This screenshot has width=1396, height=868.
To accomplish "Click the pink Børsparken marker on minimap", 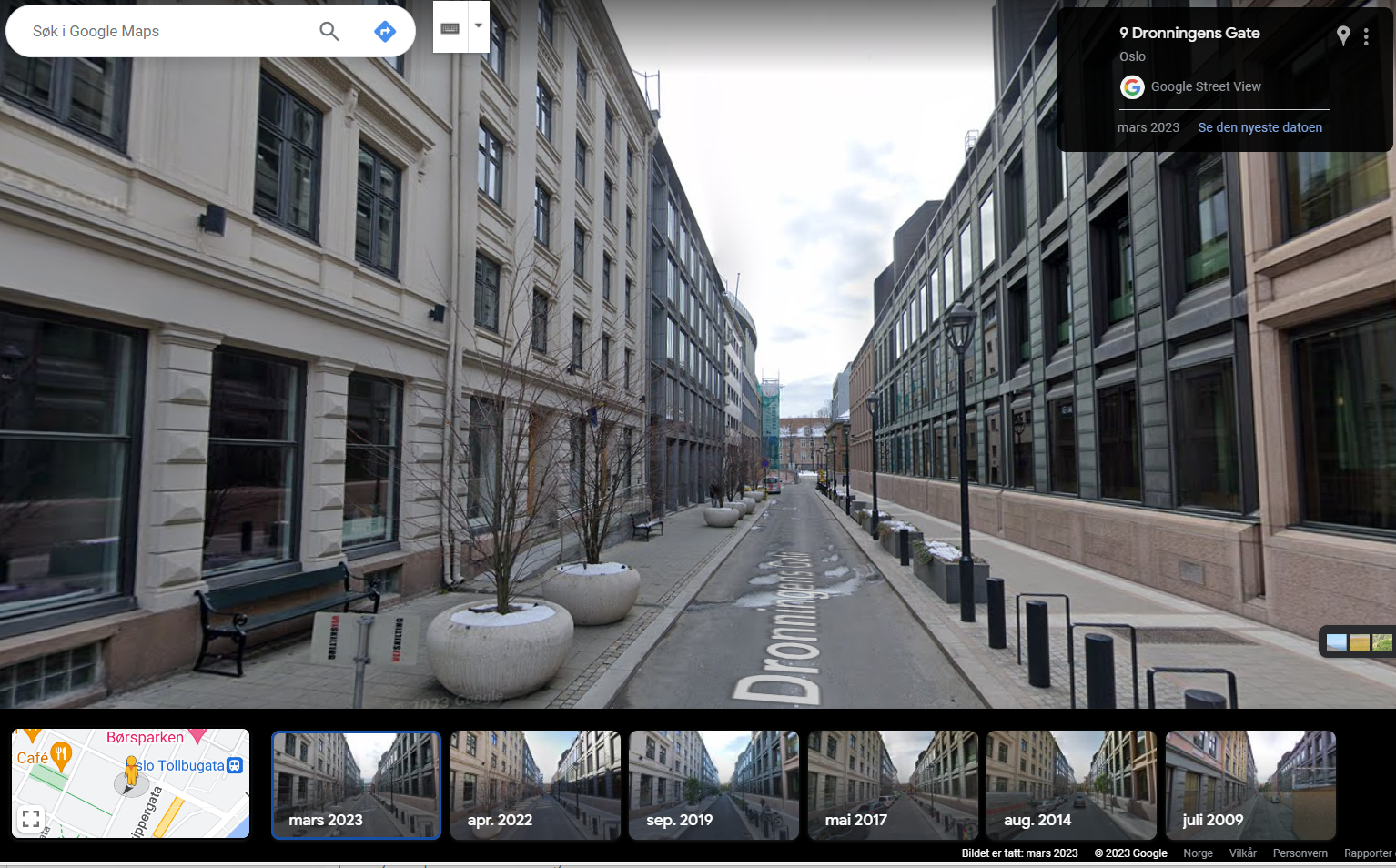I will pos(197,736).
